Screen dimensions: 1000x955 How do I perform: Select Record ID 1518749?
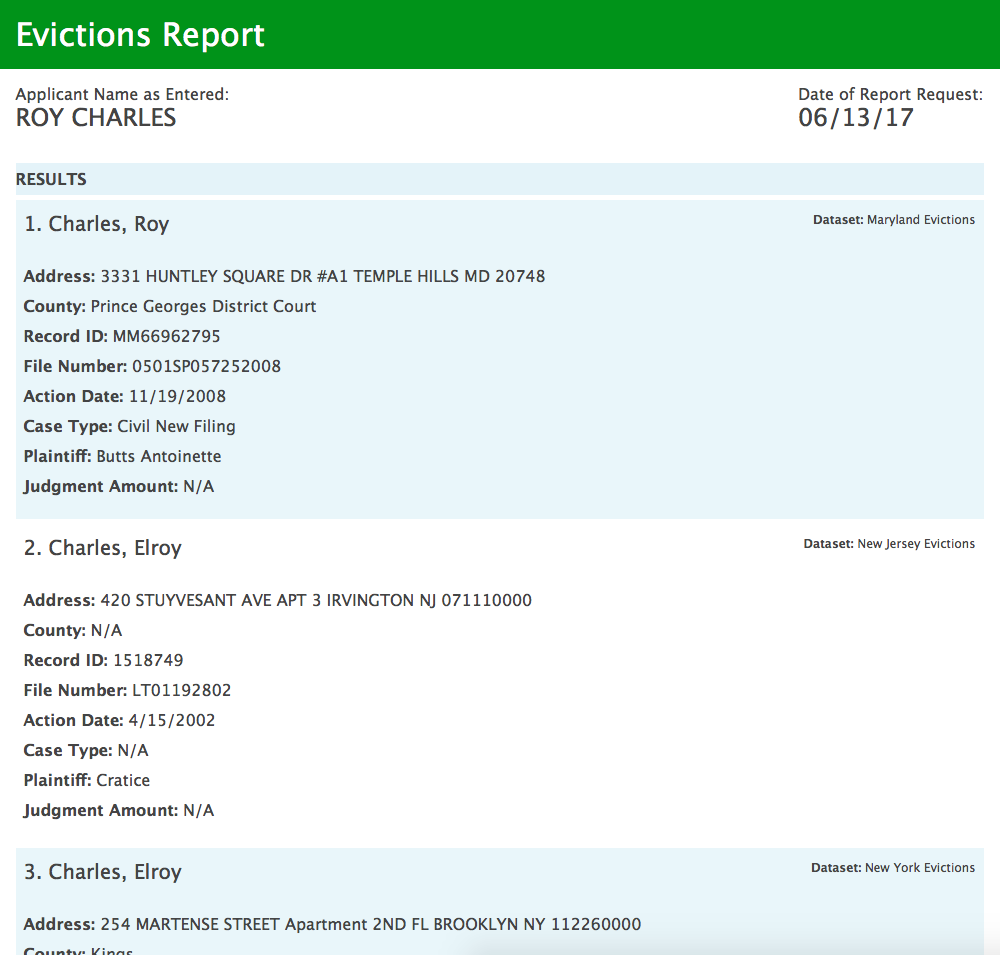(x=103, y=660)
